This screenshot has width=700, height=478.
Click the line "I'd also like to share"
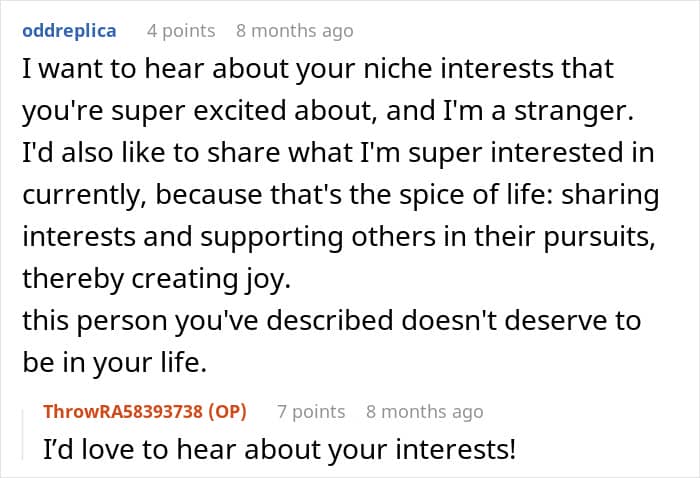point(338,153)
